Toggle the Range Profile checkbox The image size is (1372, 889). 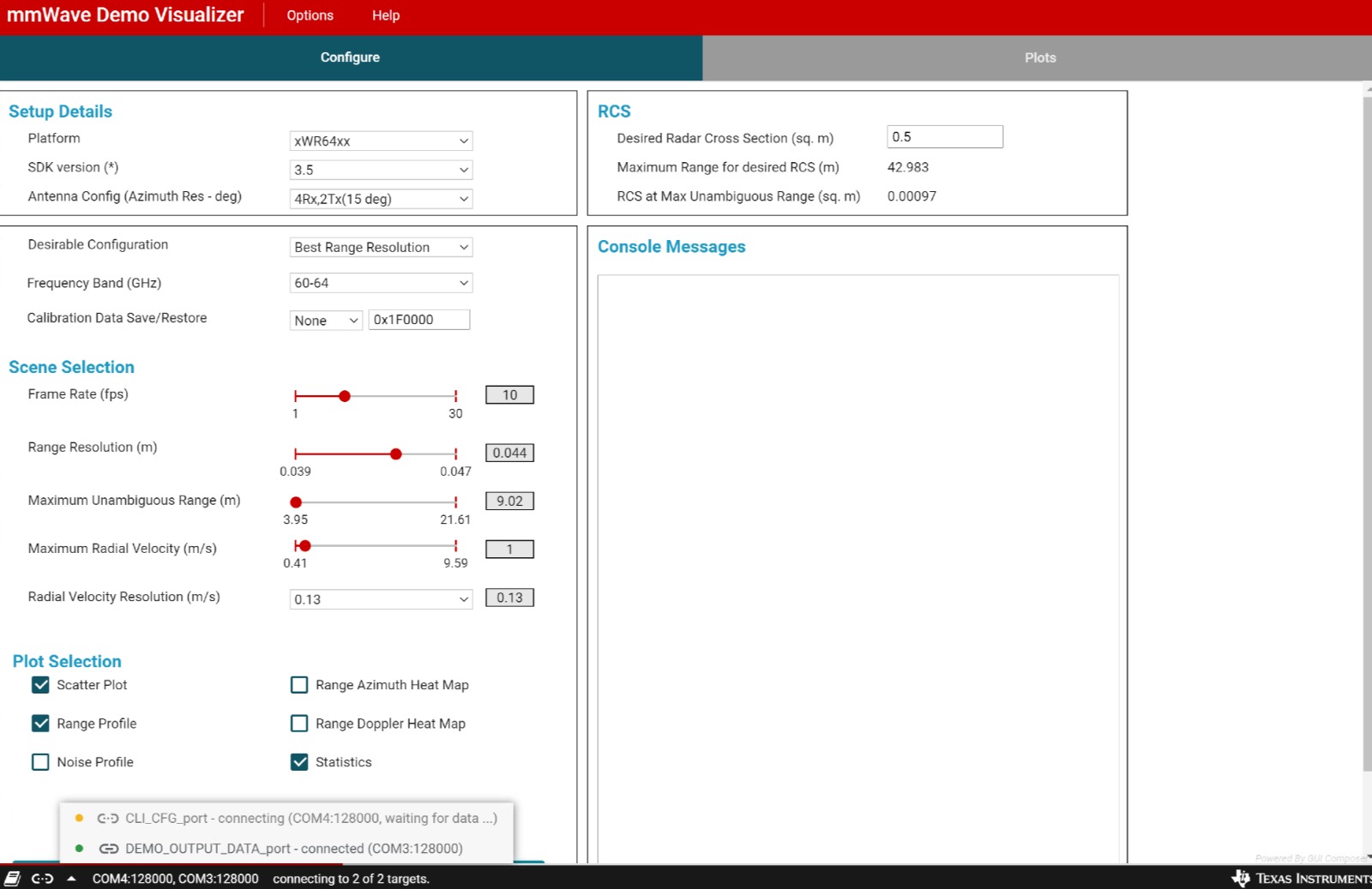pos(40,724)
